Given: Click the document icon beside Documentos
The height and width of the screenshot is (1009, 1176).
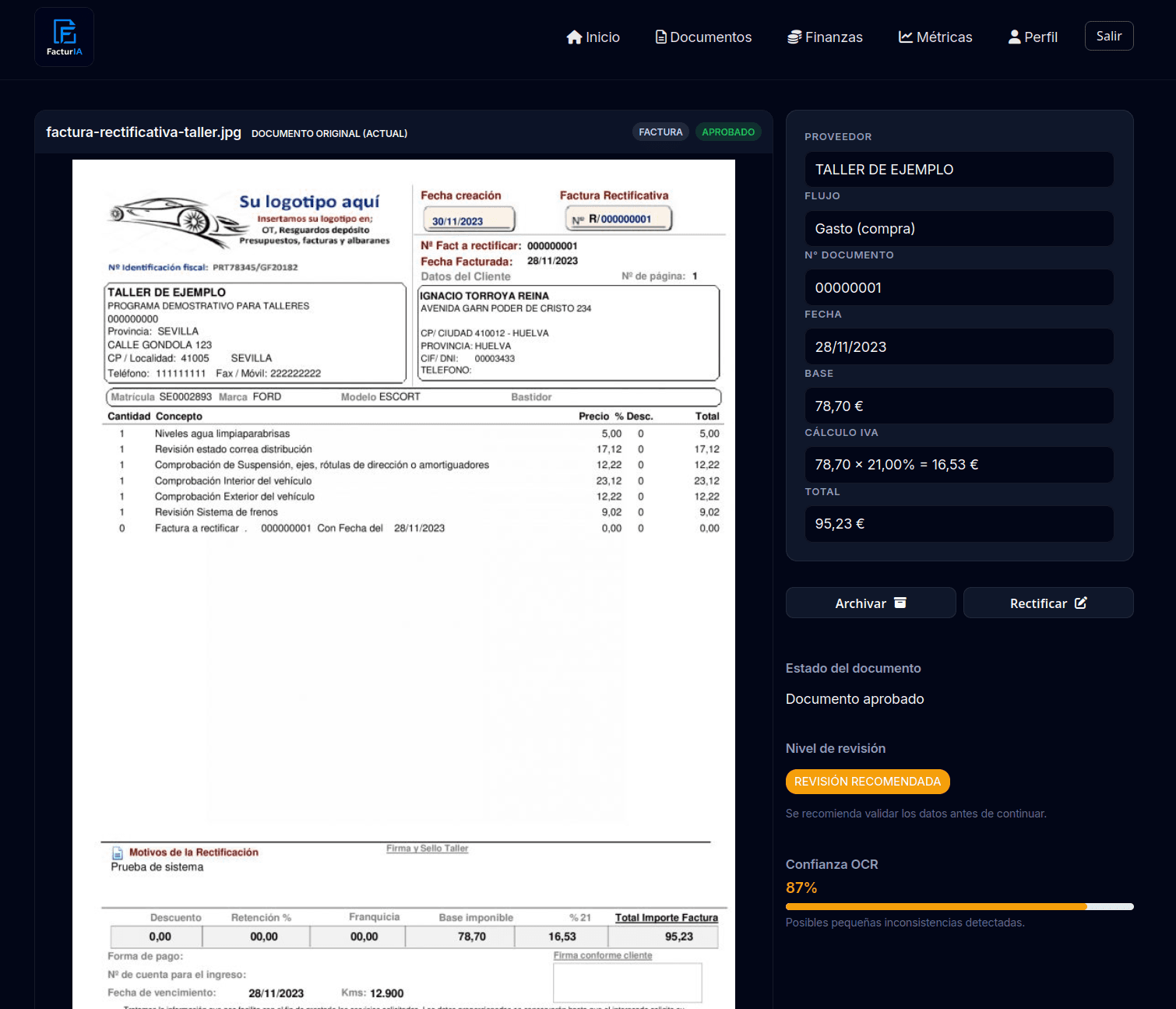Looking at the screenshot, I should point(660,37).
